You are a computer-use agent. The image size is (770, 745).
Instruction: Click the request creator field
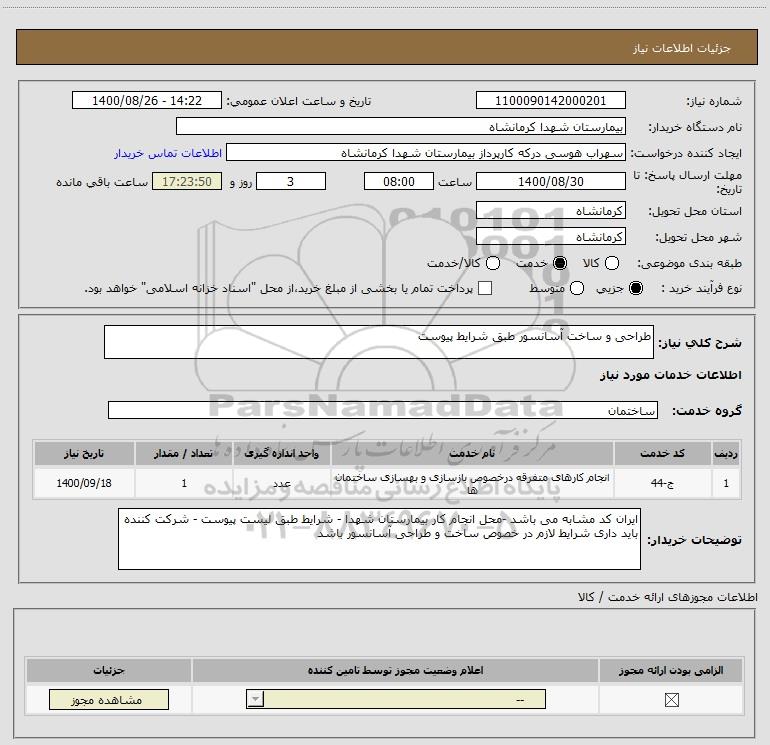pos(426,152)
